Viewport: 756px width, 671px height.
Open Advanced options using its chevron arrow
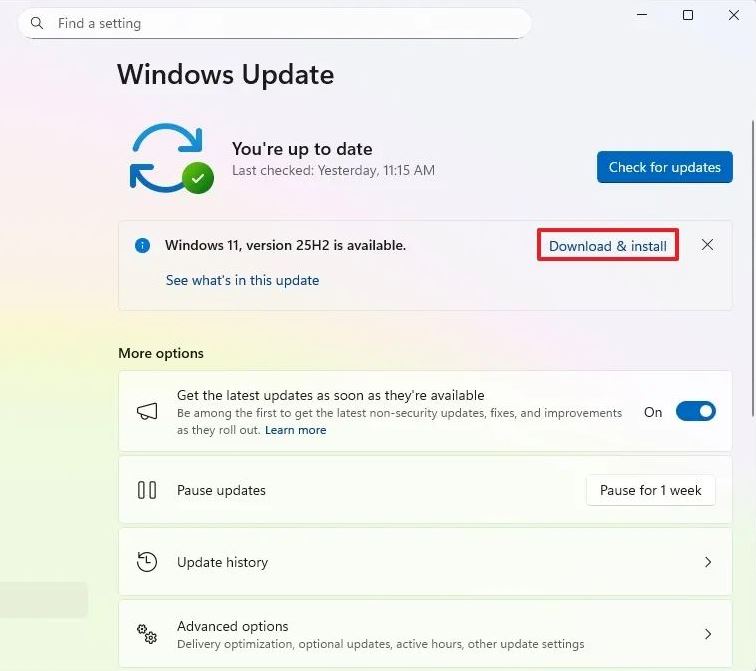pos(707,634)
